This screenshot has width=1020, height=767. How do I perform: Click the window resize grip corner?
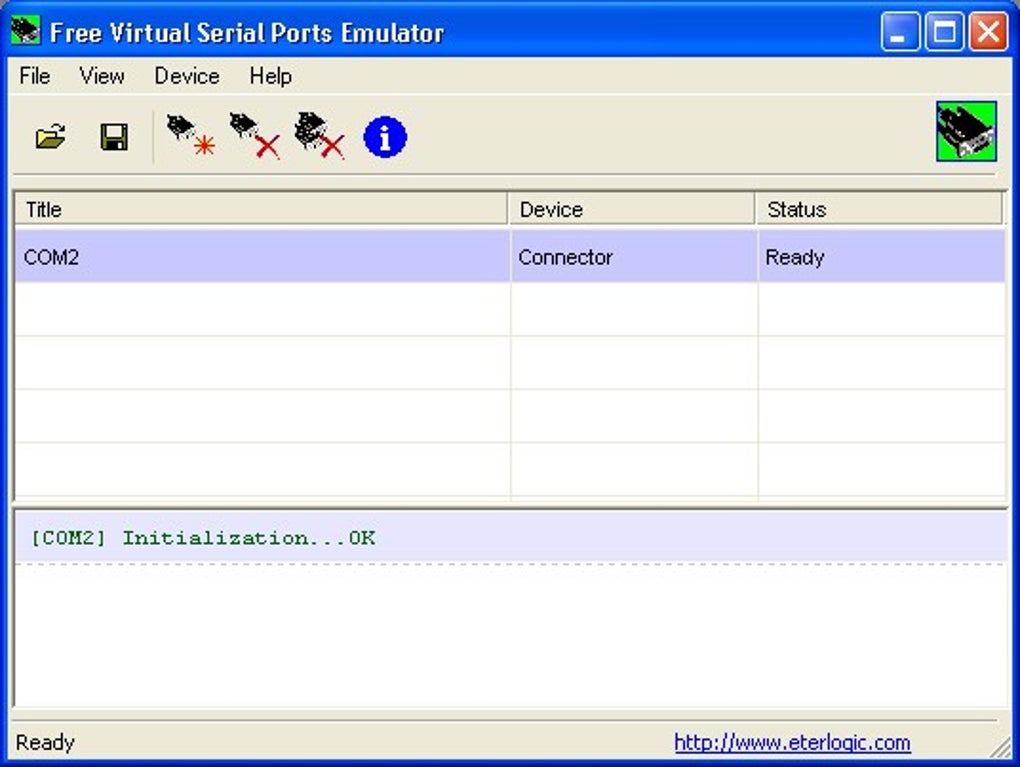1000,747
